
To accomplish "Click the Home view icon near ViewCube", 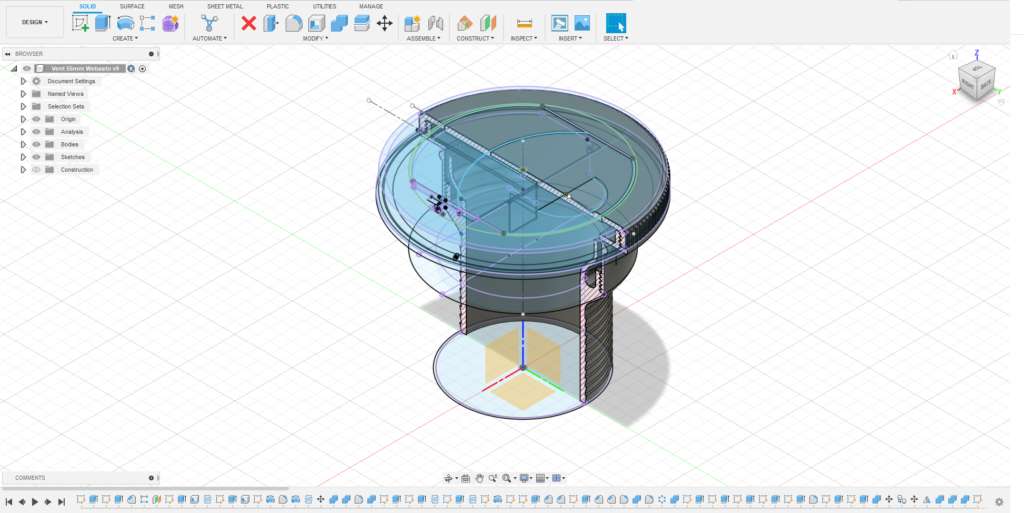I will pyautogui.click(x=953, y=56).
